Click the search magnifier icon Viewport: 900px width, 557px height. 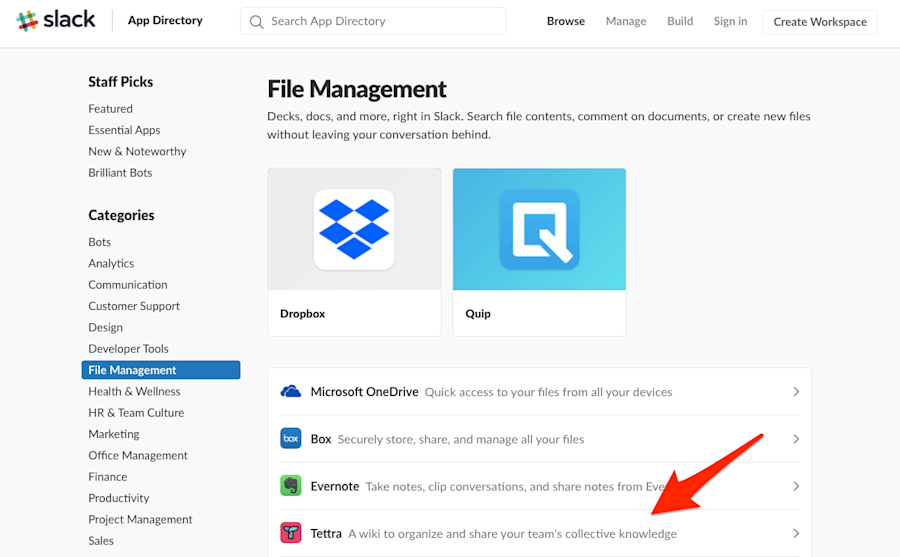tap(257, 22)
